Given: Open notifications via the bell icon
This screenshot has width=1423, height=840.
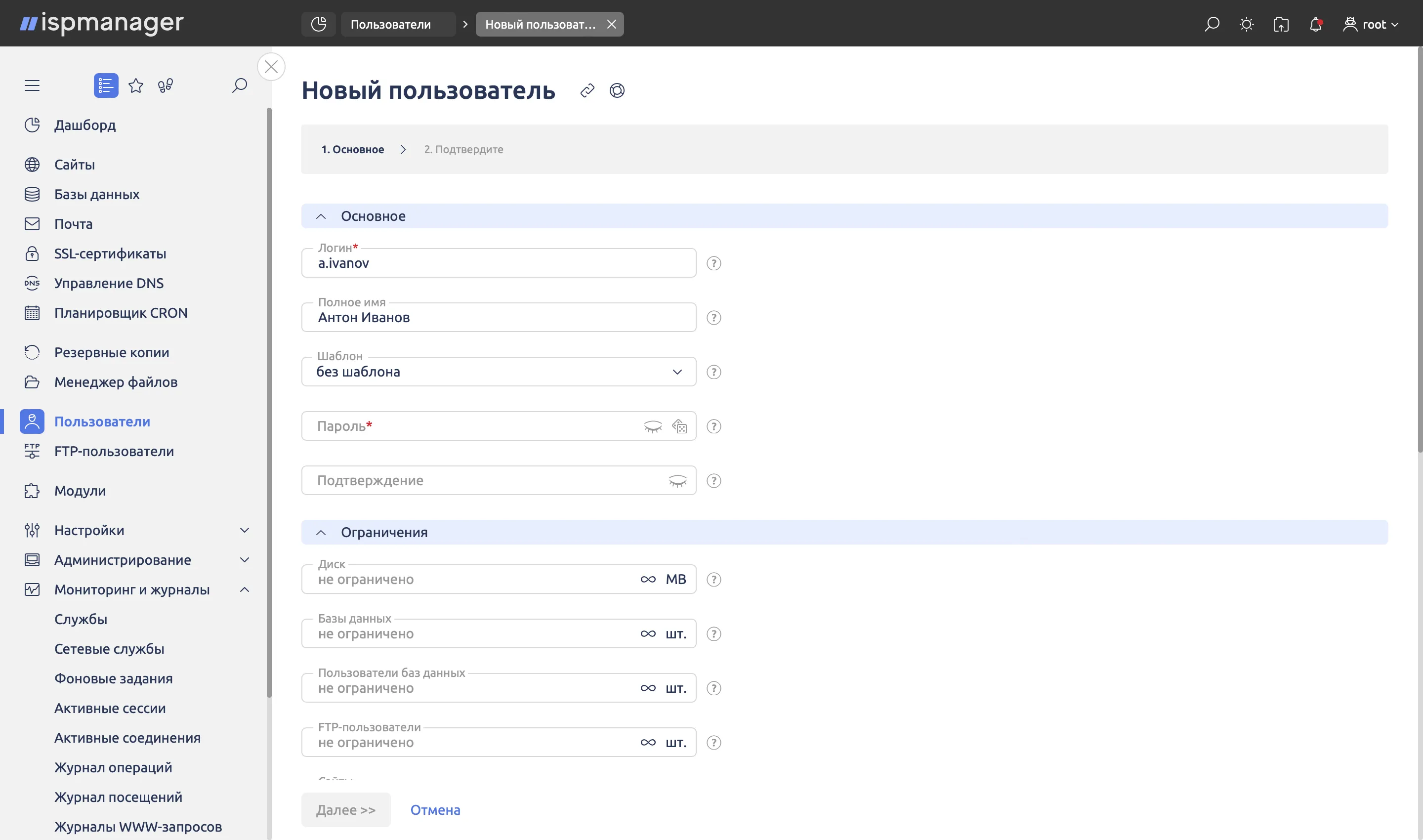Looking at the screenshot, I should click(1315, 24).
